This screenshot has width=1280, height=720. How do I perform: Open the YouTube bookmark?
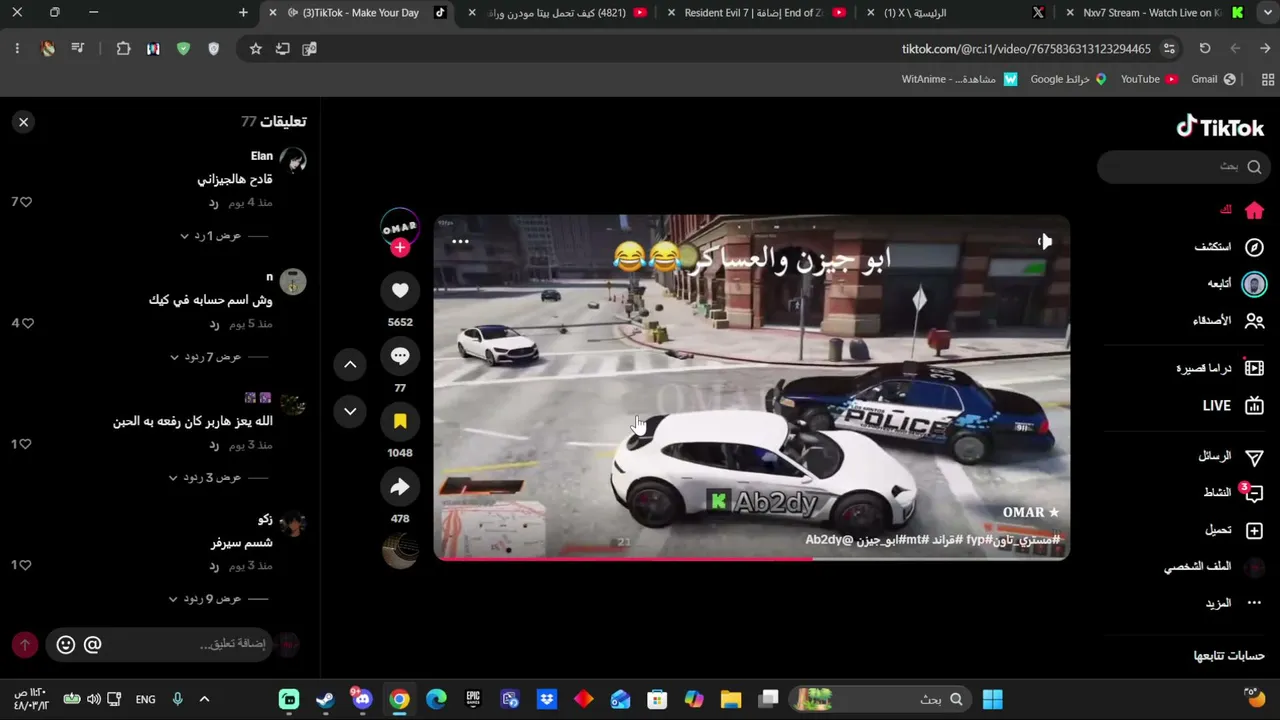pyautogui.click(x=1149, y=79)
